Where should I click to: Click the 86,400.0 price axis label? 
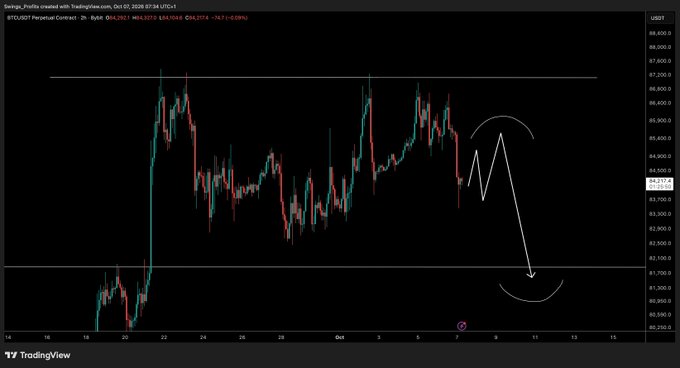tap(660, 103)
